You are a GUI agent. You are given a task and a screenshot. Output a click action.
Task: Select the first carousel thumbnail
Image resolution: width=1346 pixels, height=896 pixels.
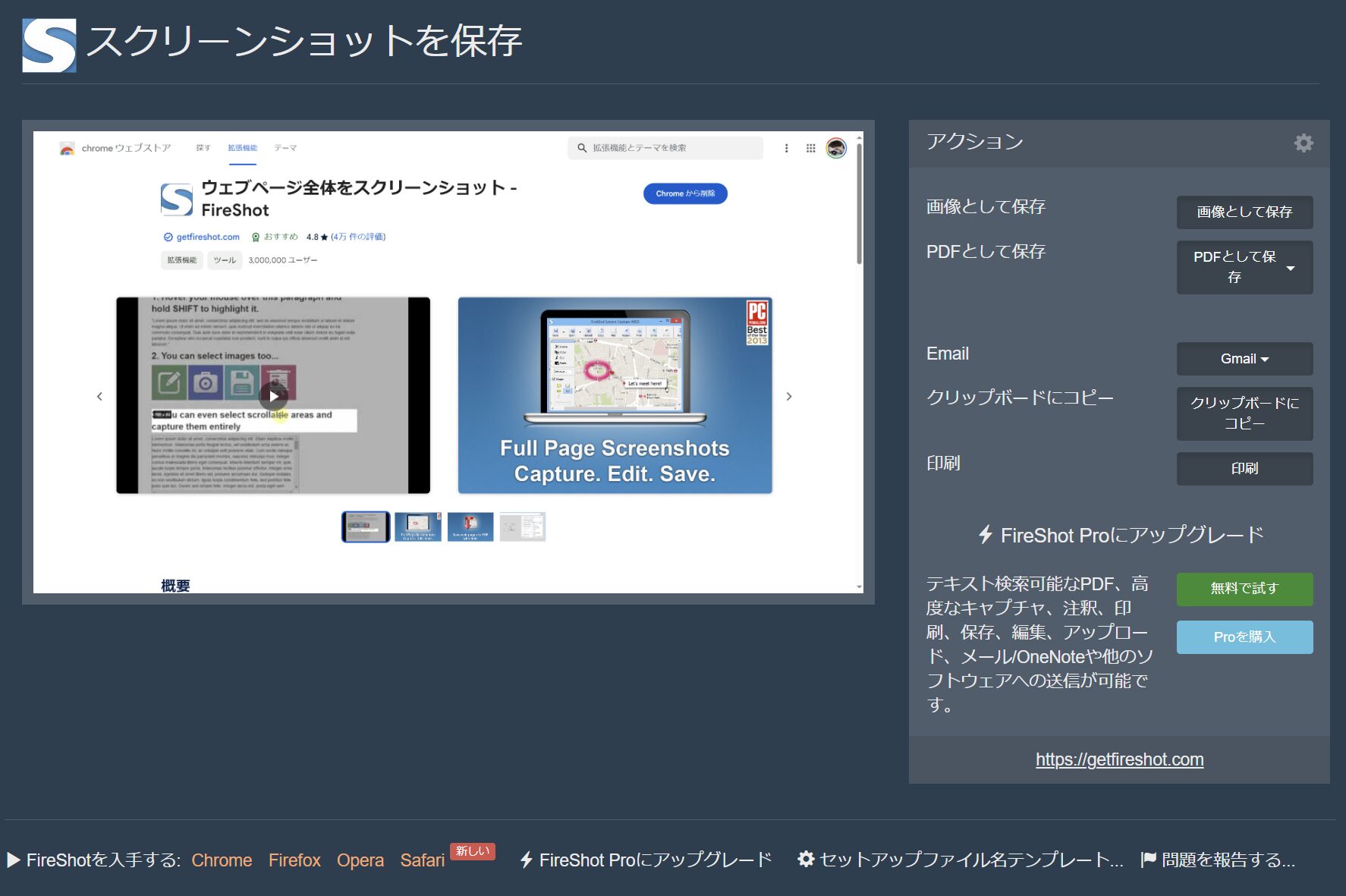(x=366, y=527)
